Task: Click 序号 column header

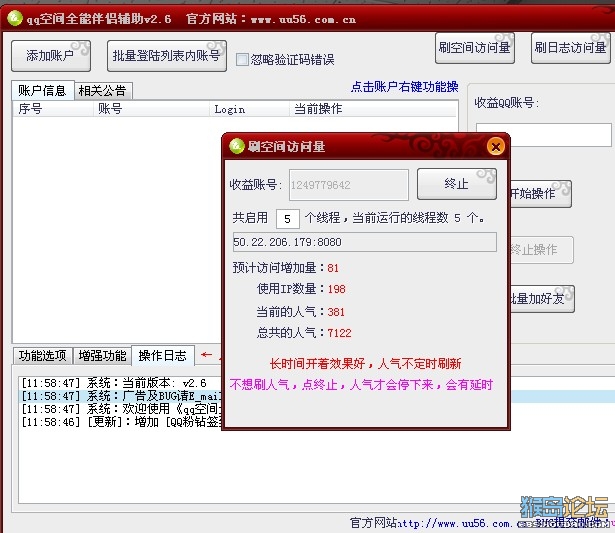Action: (x=53, y=109)
